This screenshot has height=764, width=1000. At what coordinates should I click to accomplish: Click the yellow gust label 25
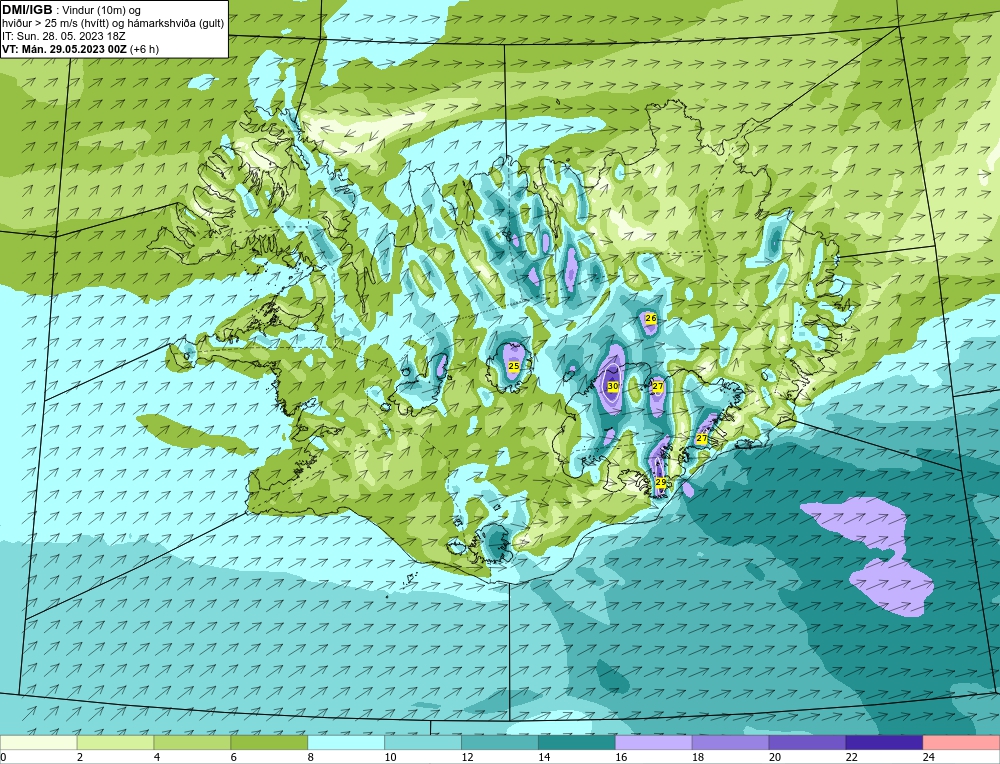click(x=513, y=366)
